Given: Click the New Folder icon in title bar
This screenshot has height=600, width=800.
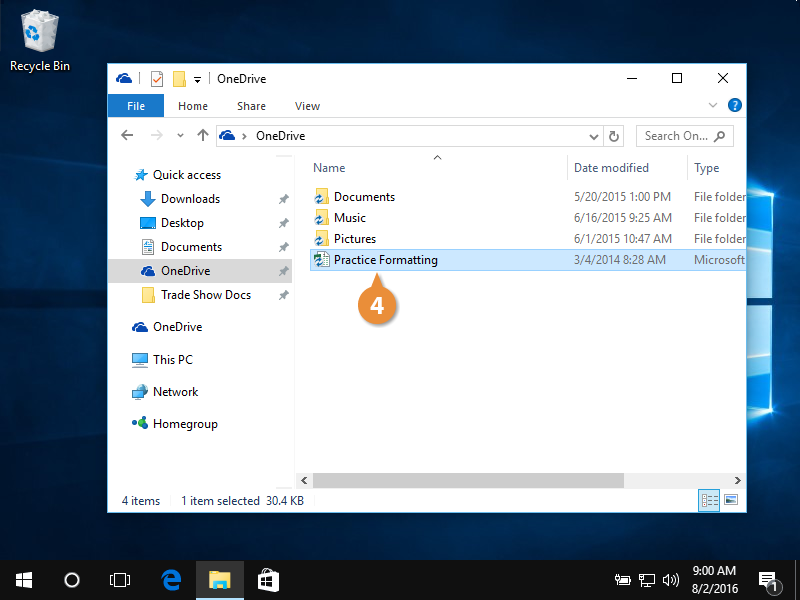Looking at the screenshot, I should point(179,79).
